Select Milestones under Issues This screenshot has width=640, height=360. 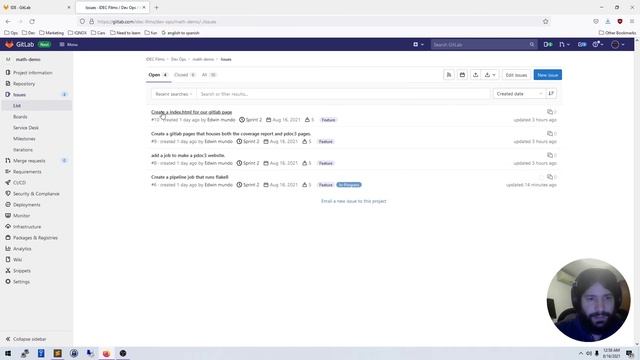click(x=24, y=139)
